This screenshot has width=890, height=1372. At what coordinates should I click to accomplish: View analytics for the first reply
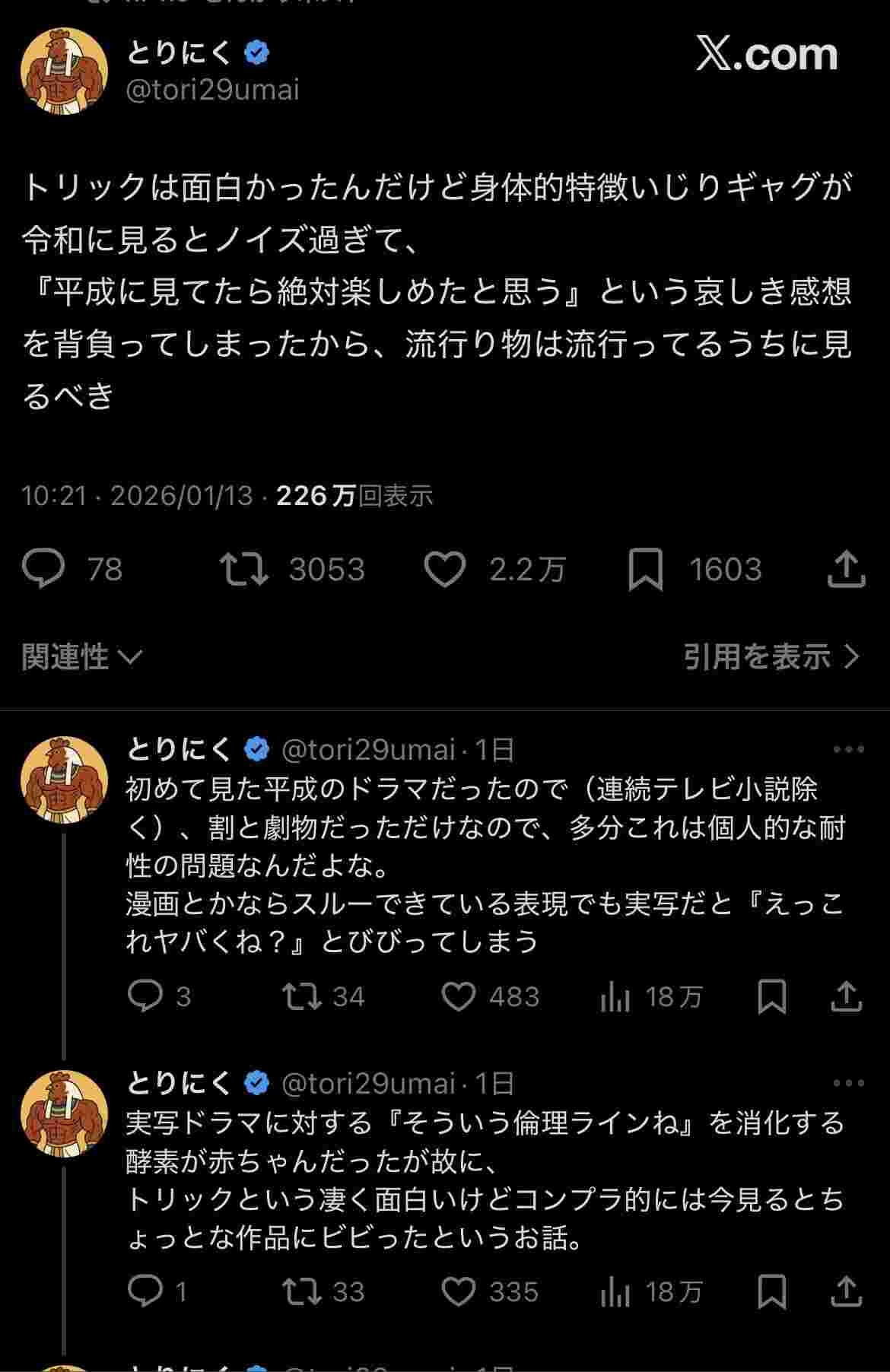coord(615,996)
